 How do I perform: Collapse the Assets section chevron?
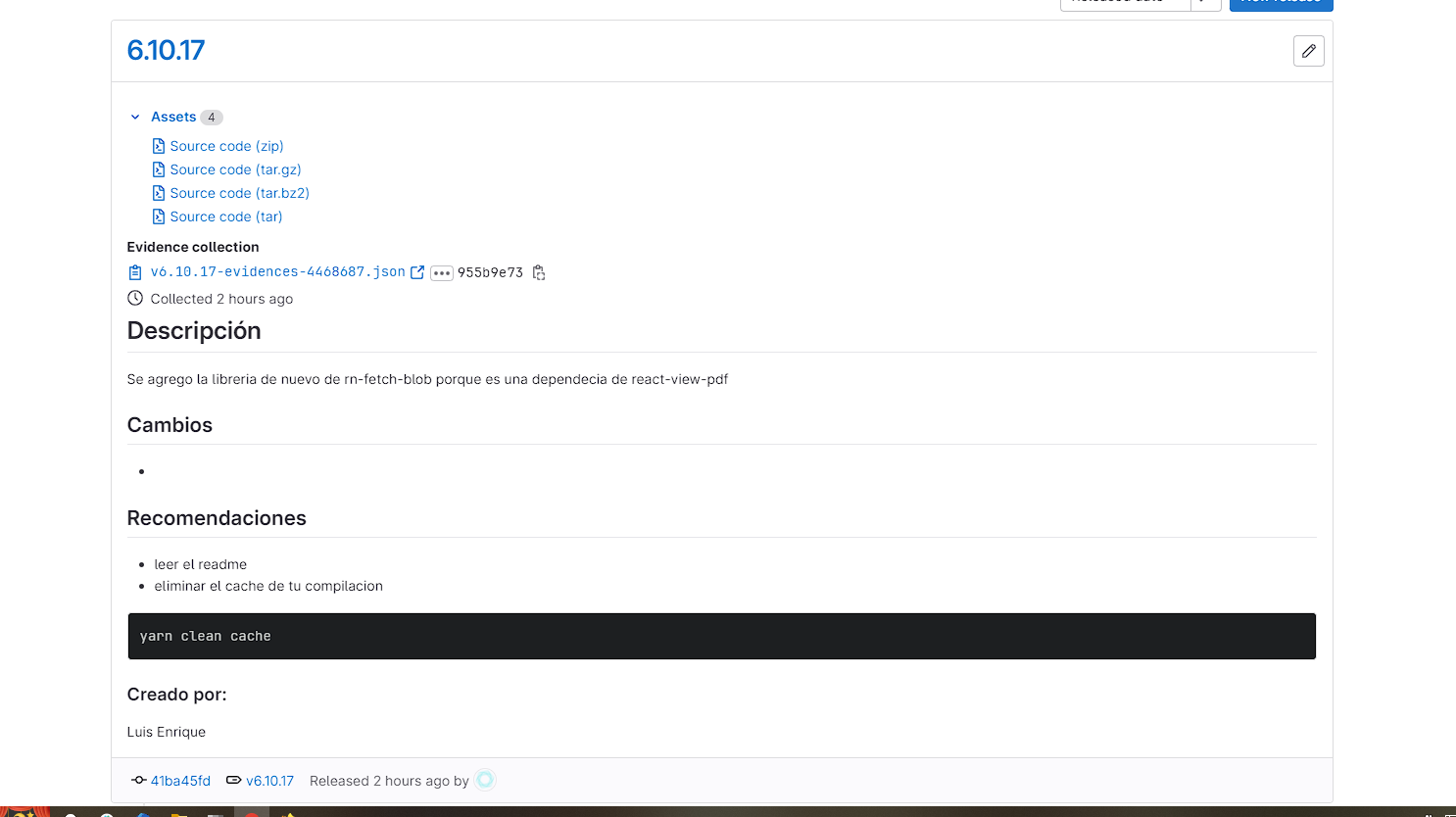[x=135, y=117]
